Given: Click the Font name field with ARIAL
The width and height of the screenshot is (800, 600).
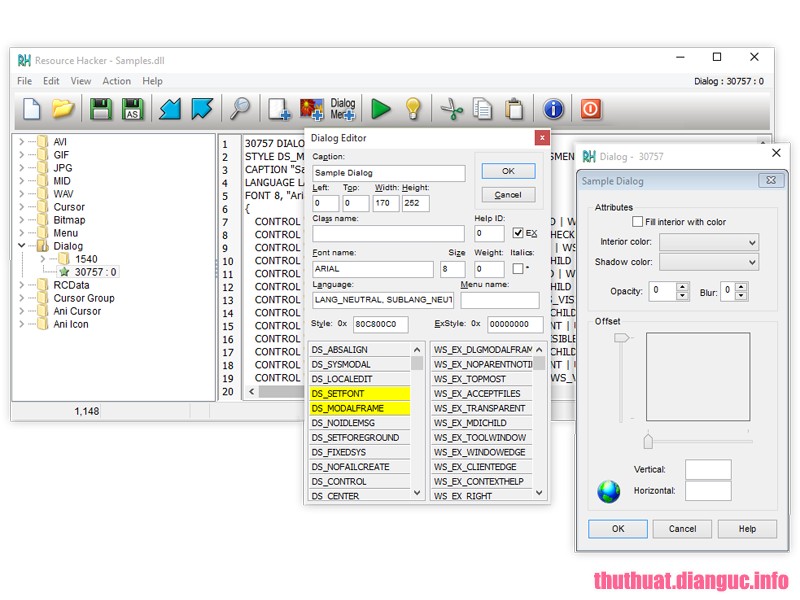Looking at the screenshot, I should click(373, 269).
